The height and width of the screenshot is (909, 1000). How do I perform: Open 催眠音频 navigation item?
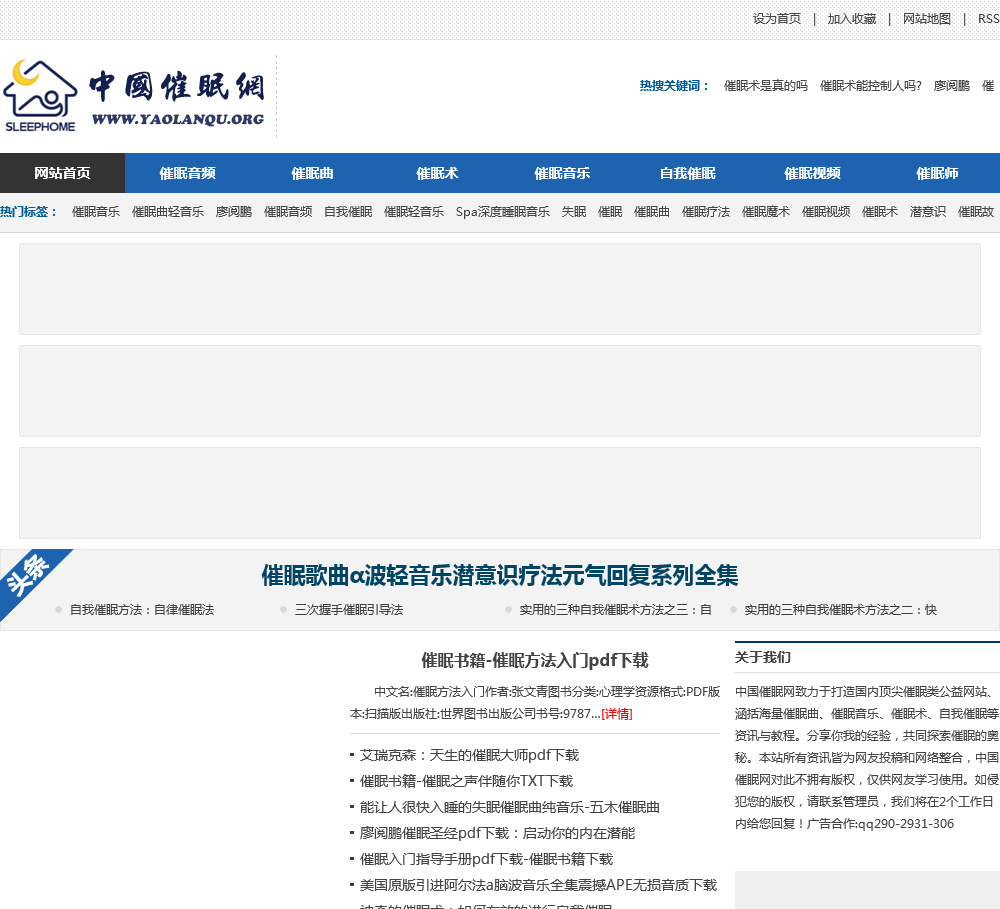(x=188, y=173)
